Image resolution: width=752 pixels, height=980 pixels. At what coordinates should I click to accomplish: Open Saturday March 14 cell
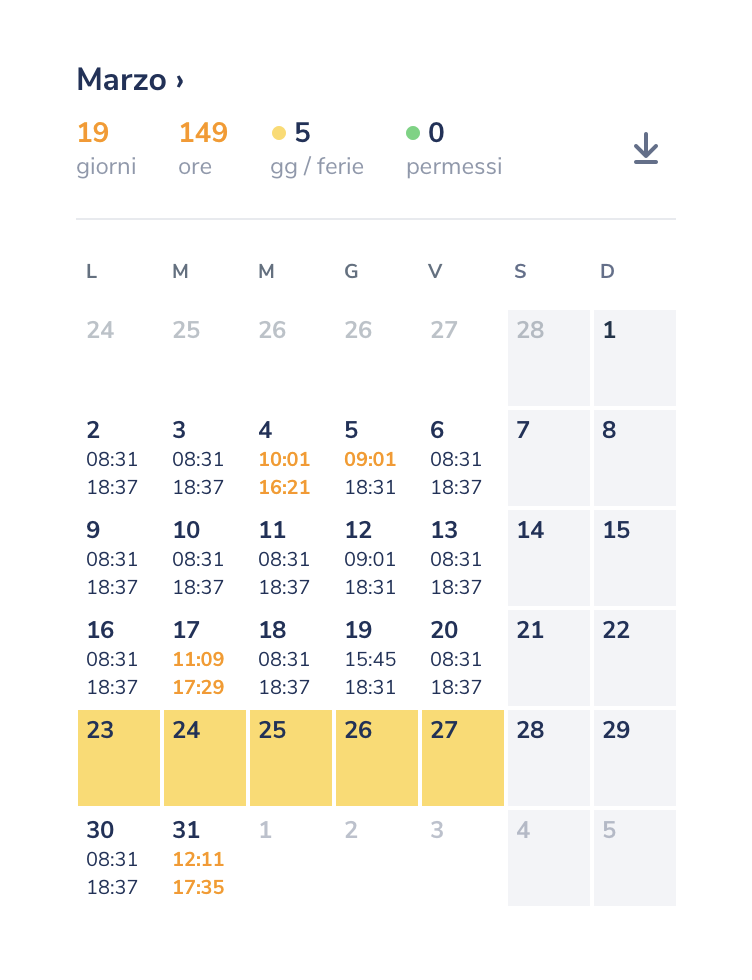(x=548, y=557)
